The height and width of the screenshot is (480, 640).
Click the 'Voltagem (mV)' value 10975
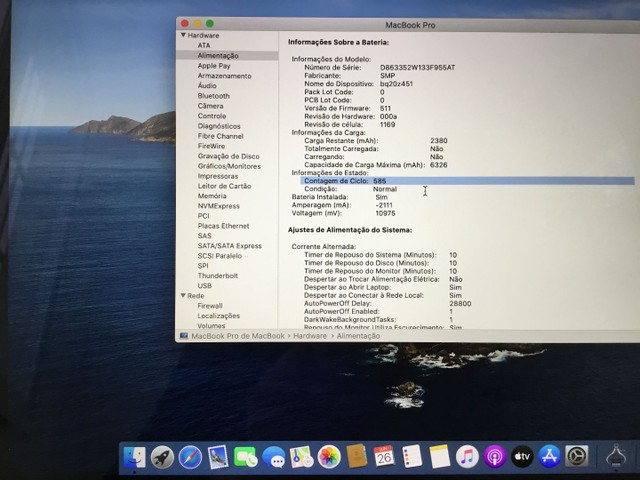pyautogui.click(x=385, y=213)
